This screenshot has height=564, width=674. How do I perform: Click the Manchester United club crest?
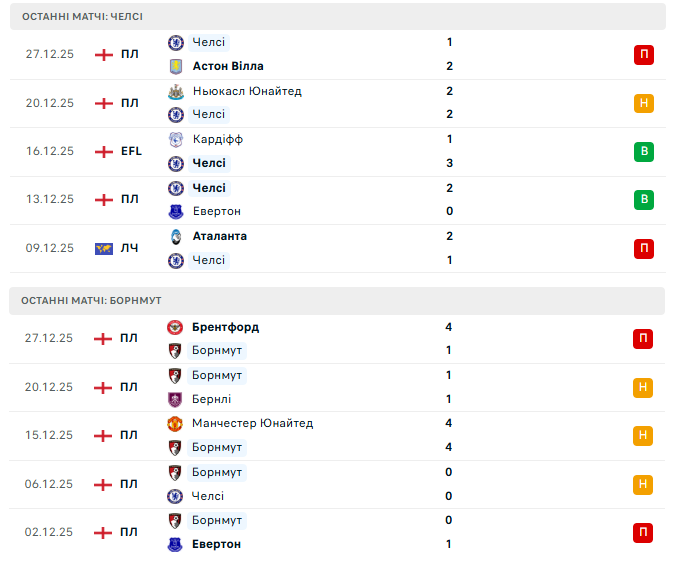point(175,423)
